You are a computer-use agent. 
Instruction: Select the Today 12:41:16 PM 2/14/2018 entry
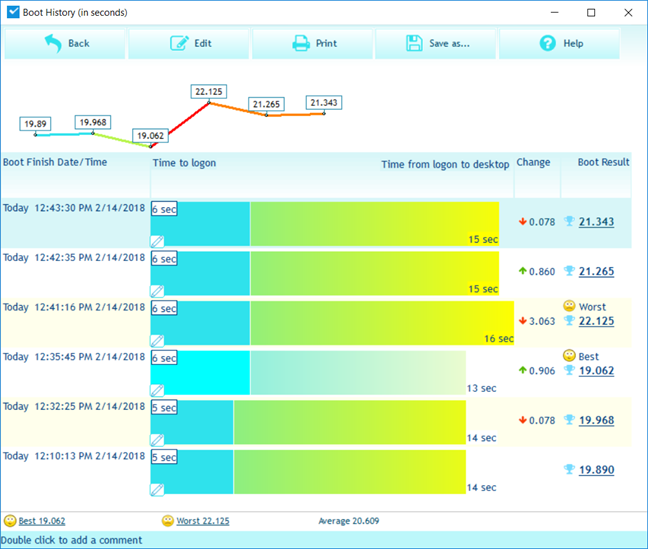(x=74, y=307)
